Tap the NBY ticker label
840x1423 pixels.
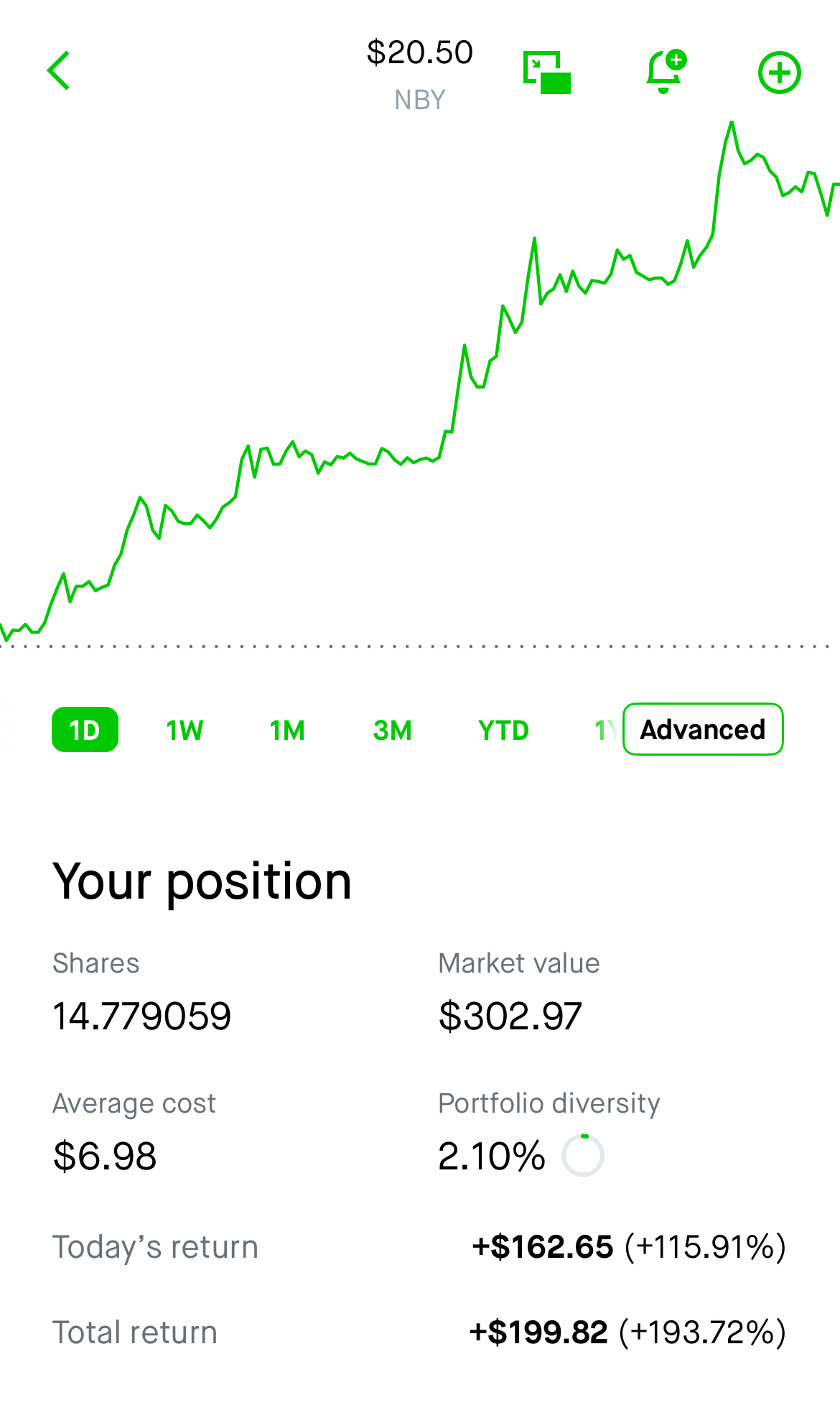[x=420, y=100]
